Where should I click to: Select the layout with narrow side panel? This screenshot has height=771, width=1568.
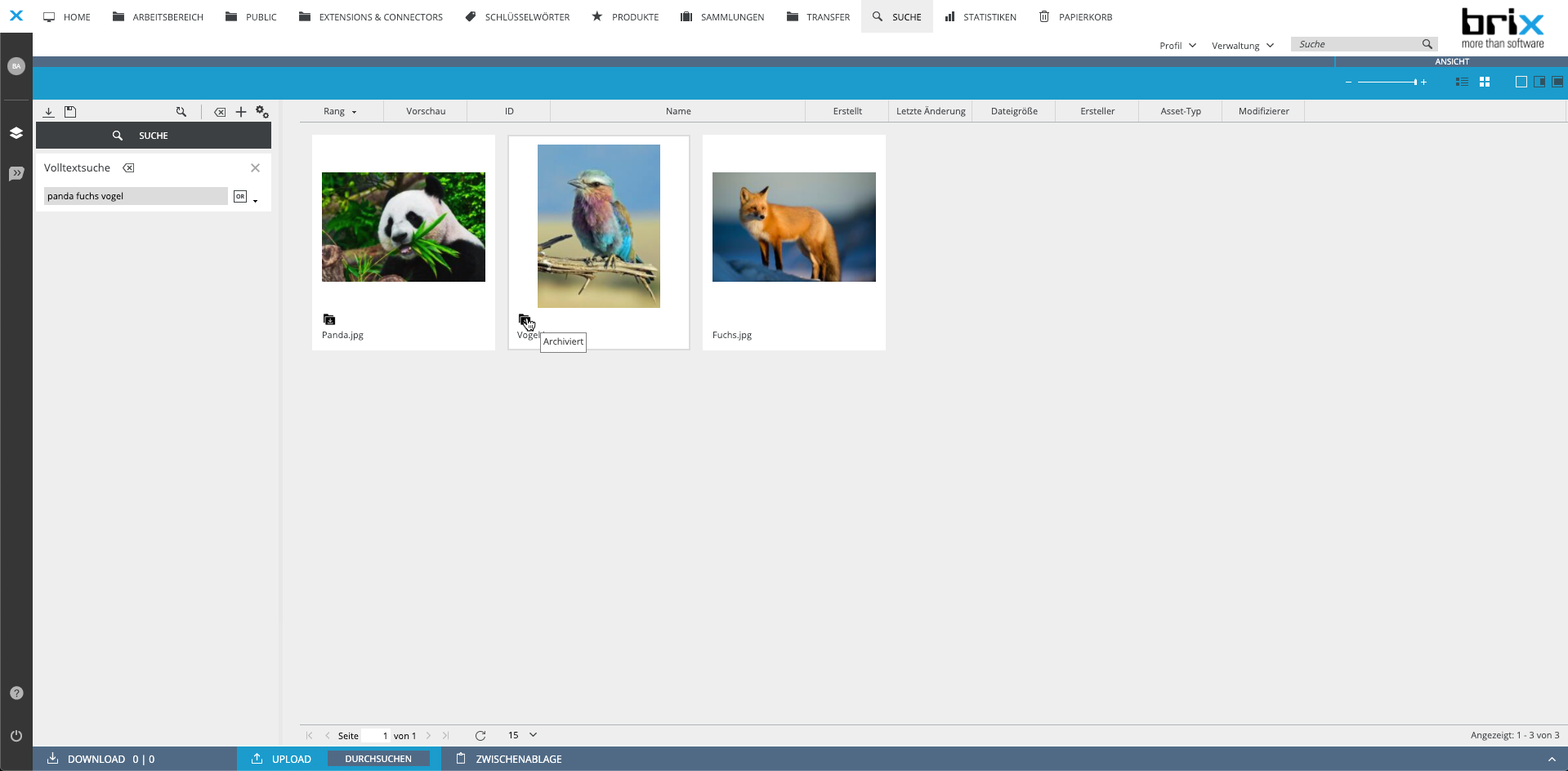click(1539, 82)
